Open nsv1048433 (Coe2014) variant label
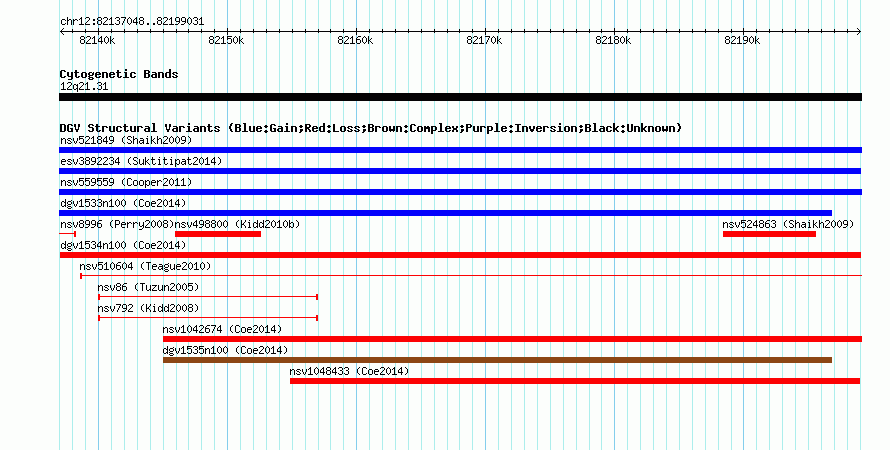The image size is (890, 450). point(349,371)
